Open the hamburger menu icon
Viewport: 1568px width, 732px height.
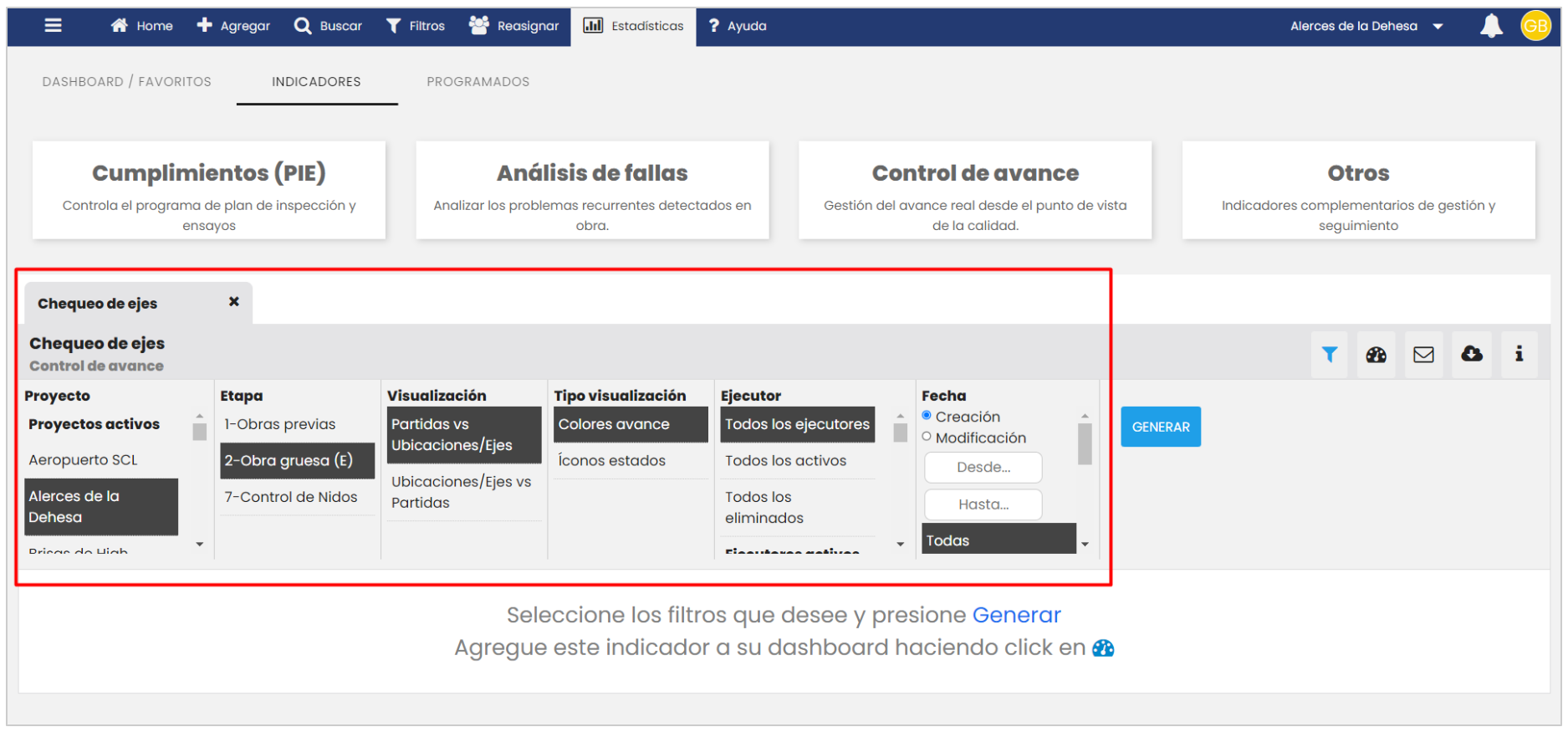tap(53, 25)
